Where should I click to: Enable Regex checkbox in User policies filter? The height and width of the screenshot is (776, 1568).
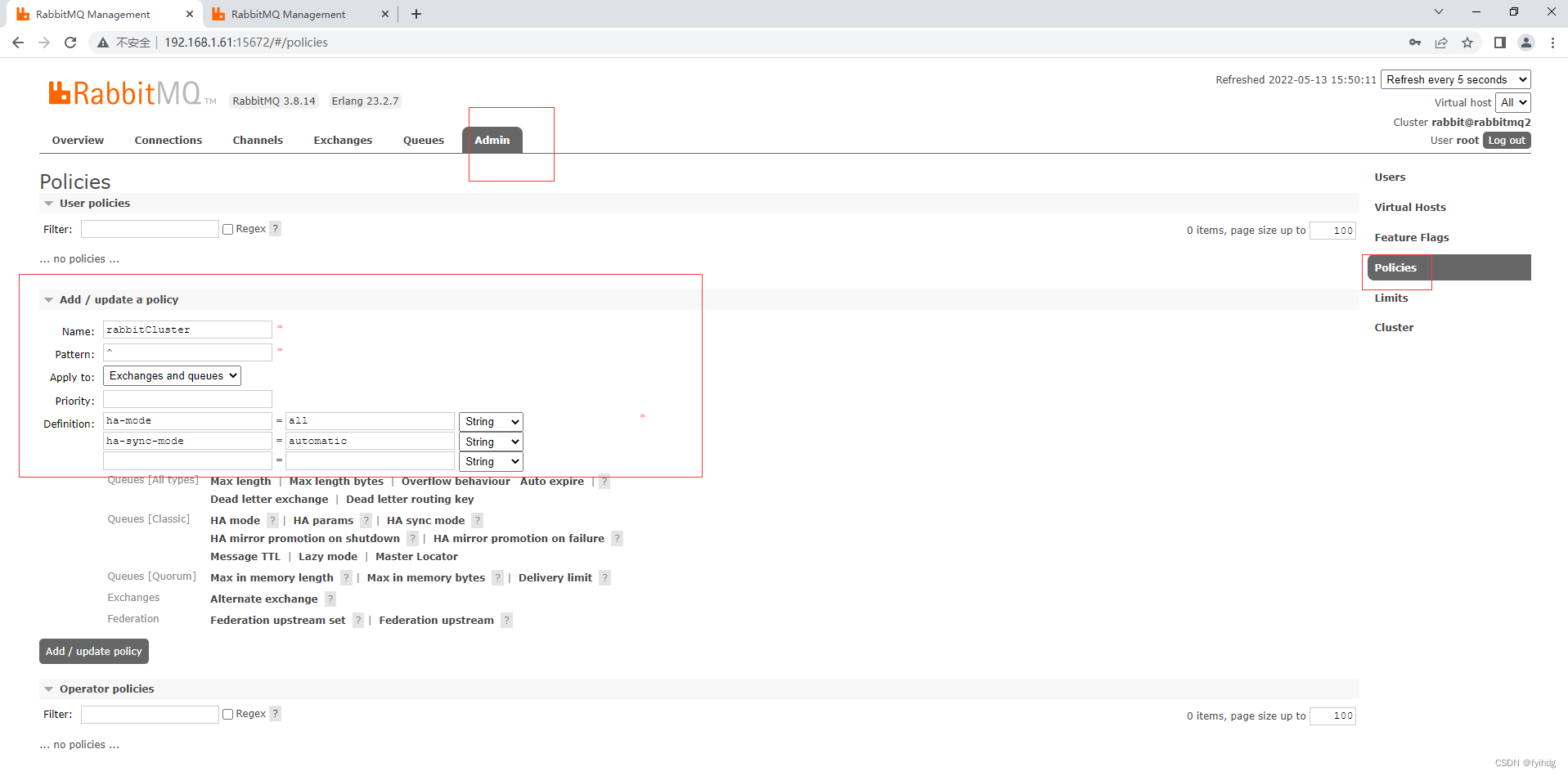tap(228, 230)
